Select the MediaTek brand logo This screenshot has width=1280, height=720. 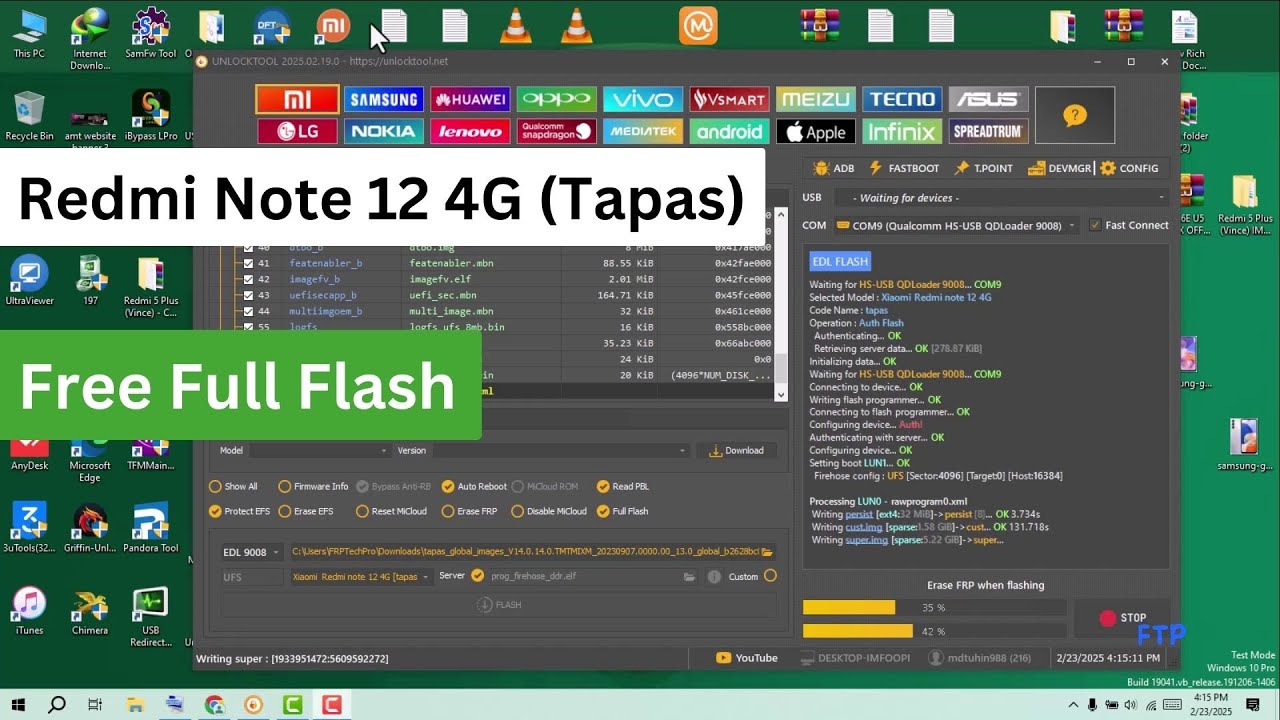click(x=643, y=131)
